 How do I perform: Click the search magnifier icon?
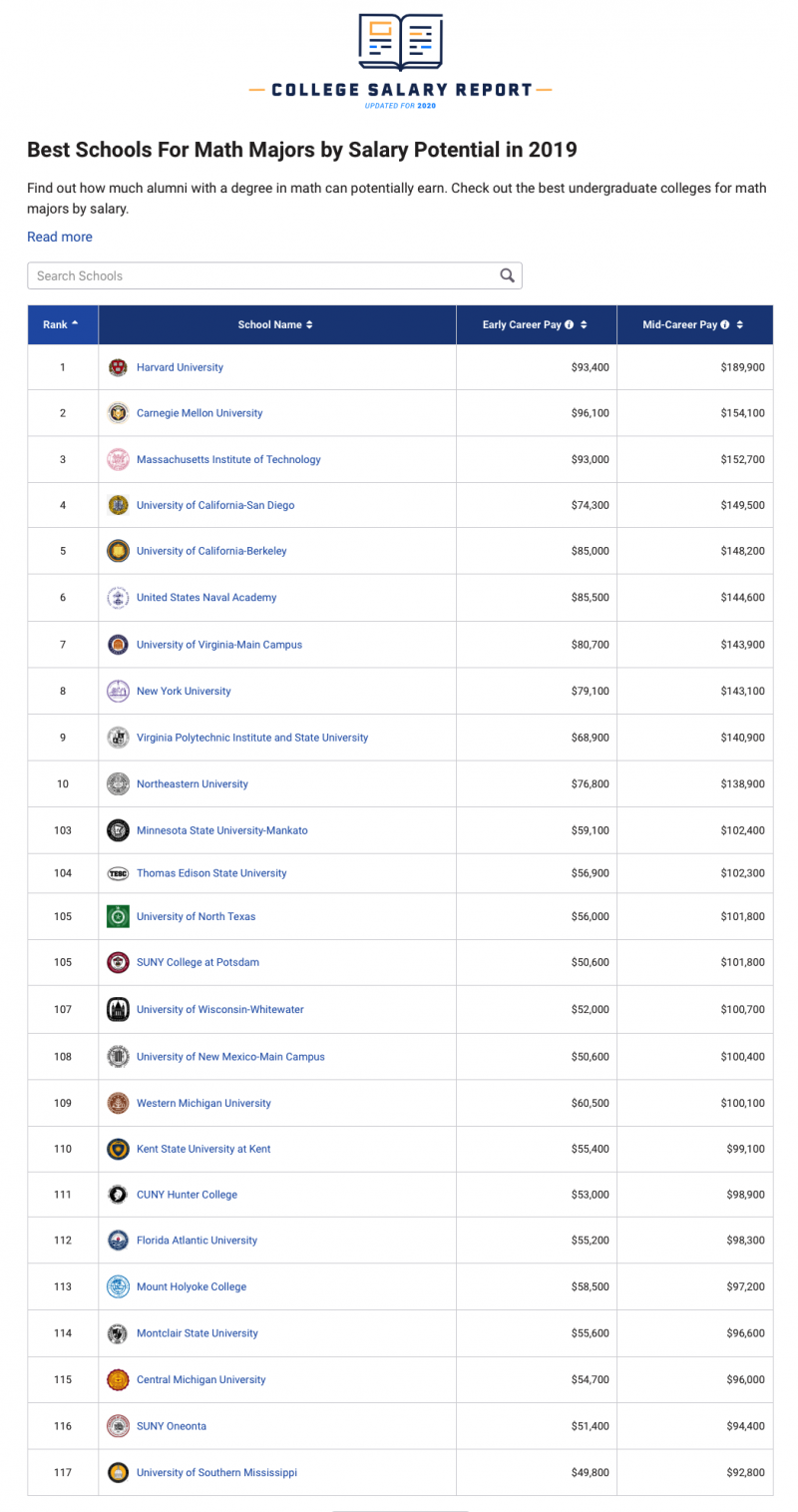point(507,275)
